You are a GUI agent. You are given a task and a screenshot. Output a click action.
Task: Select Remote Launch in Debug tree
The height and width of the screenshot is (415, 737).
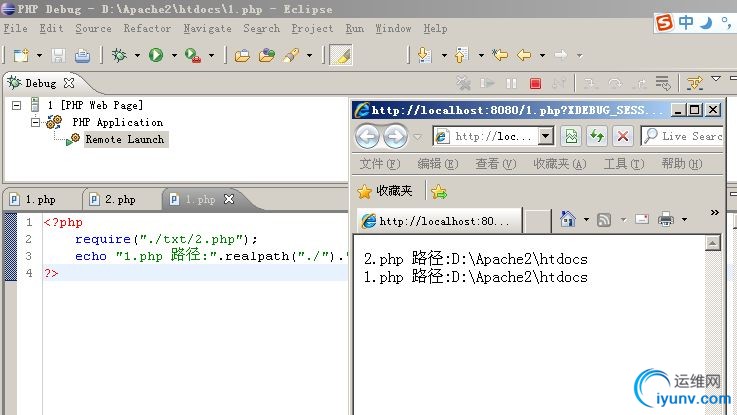(x=125, y=139)
